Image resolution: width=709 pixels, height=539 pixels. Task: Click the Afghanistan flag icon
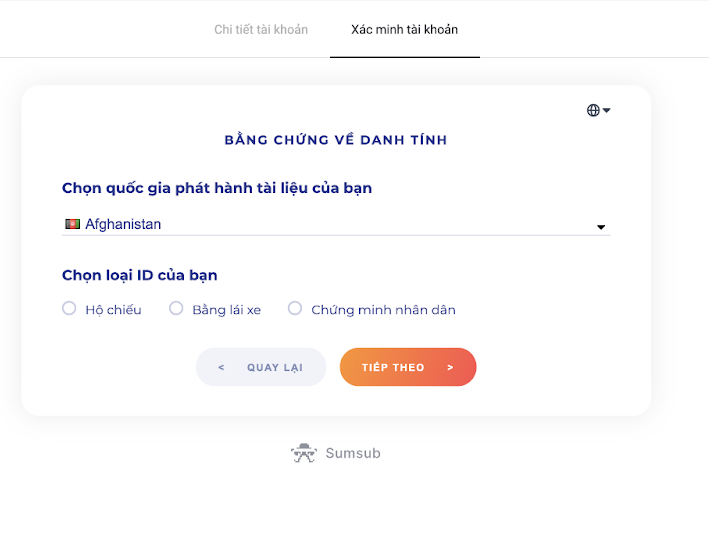73,225
